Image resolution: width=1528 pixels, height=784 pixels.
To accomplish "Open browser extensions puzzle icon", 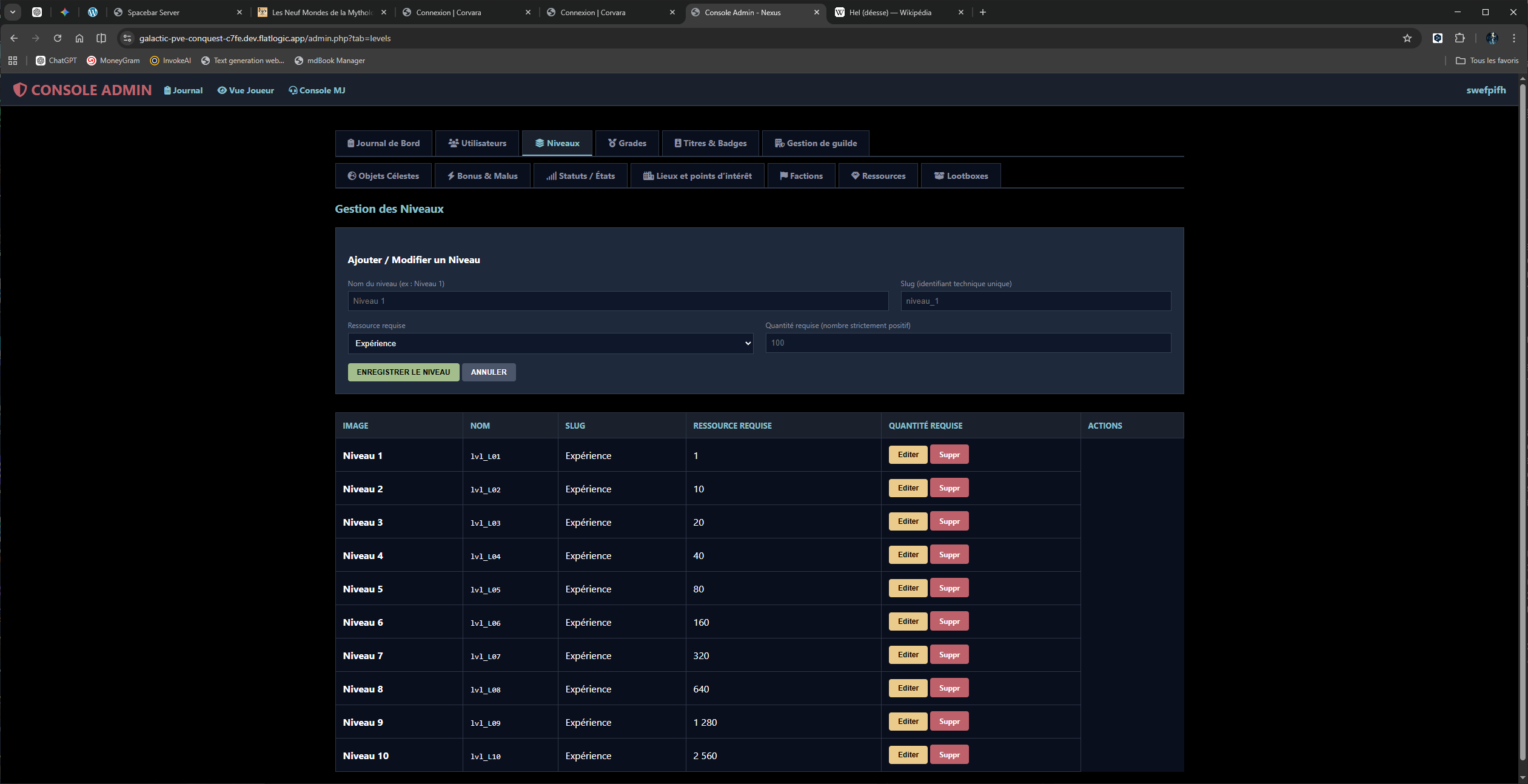I will [x=1459, y=38].
